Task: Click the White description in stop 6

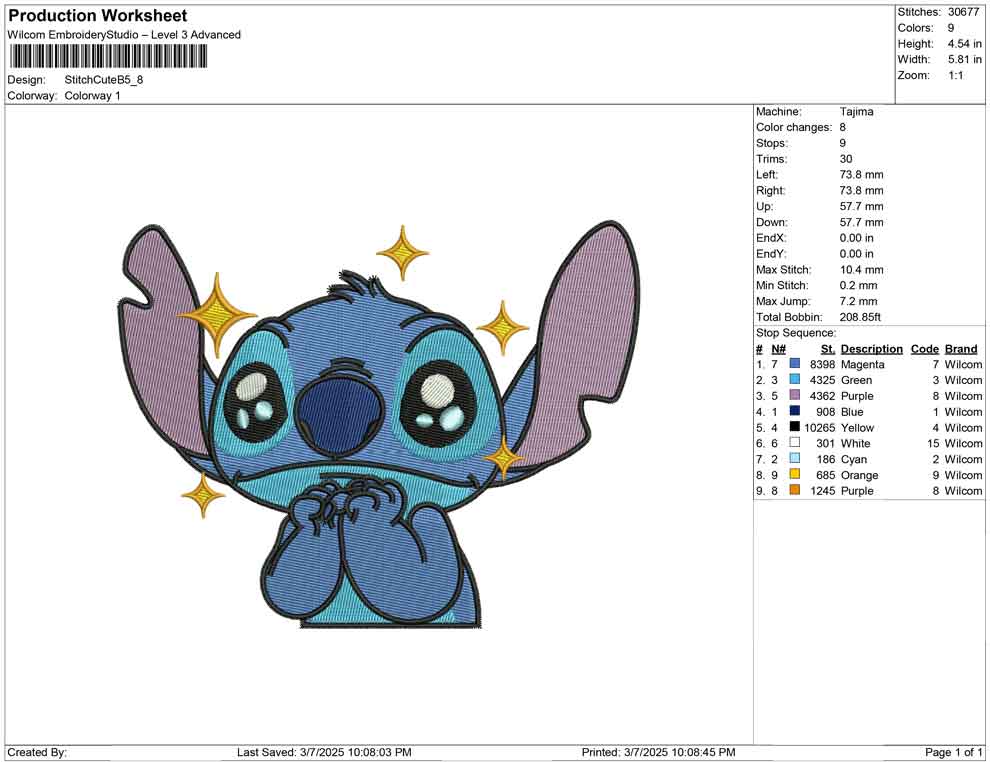Action: (x=856, y=443)
